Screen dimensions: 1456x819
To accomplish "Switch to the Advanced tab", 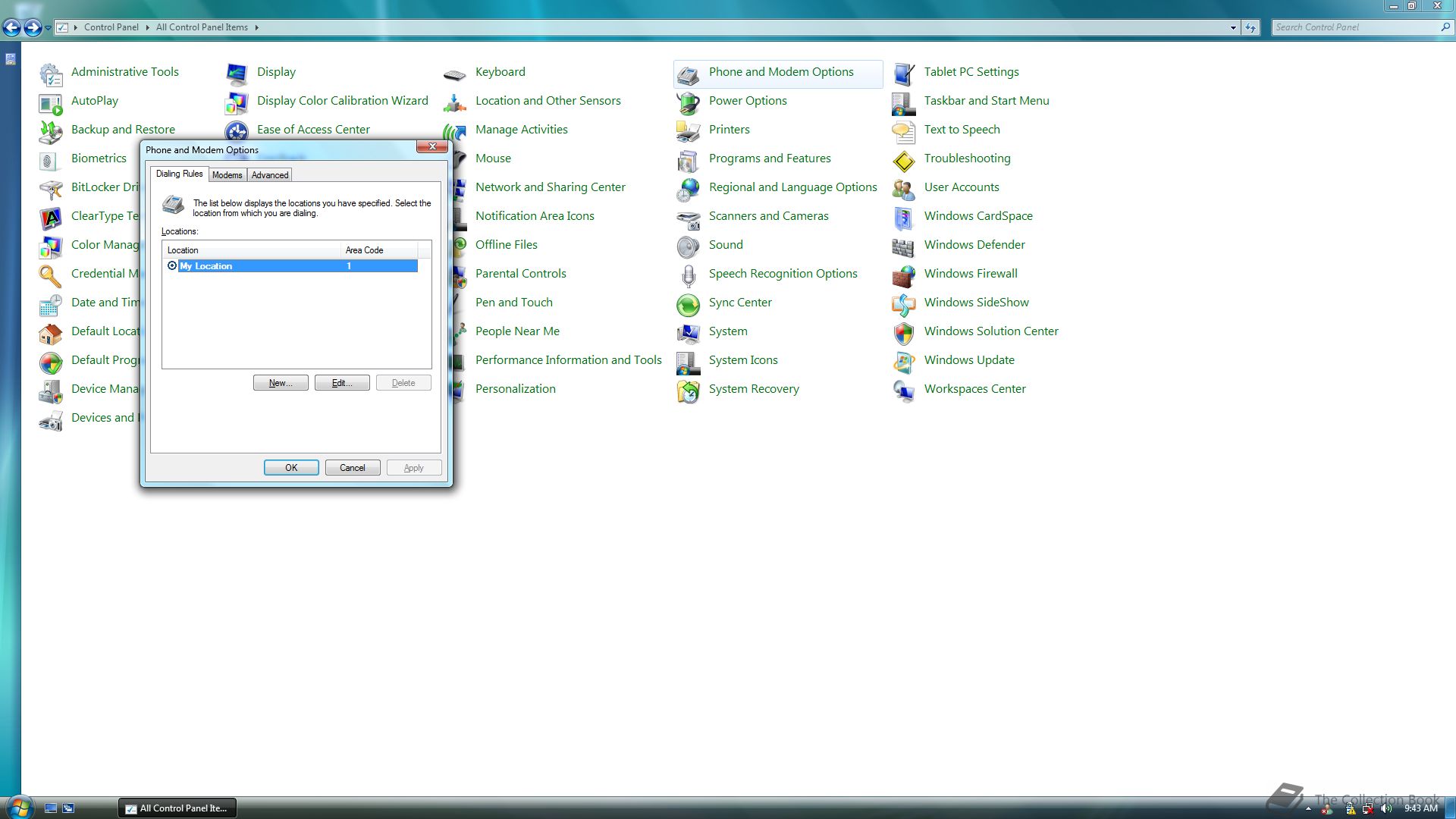I will point(270,175).
